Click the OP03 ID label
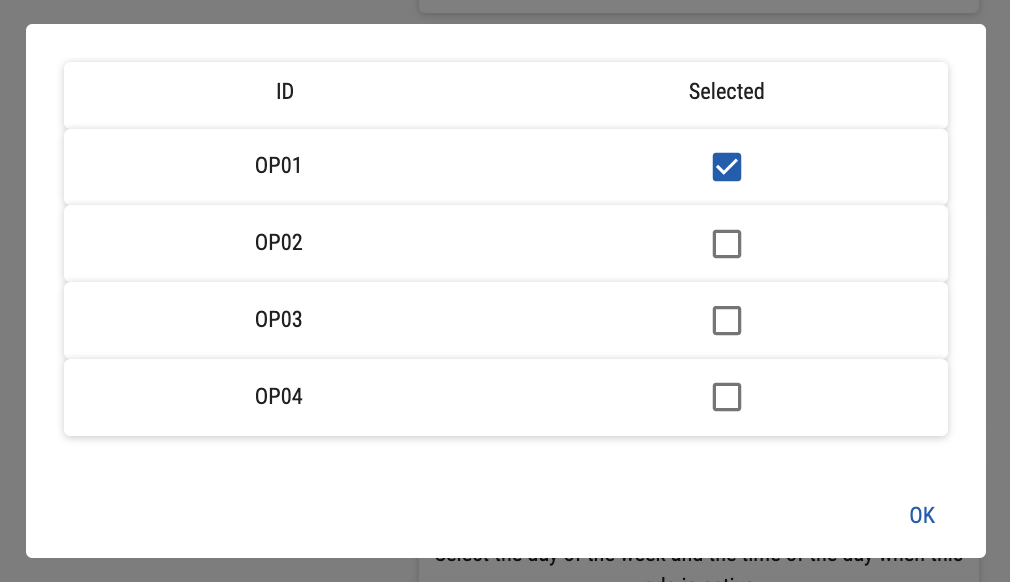Screen dimensions: 1010x582 tap(279, 320)
